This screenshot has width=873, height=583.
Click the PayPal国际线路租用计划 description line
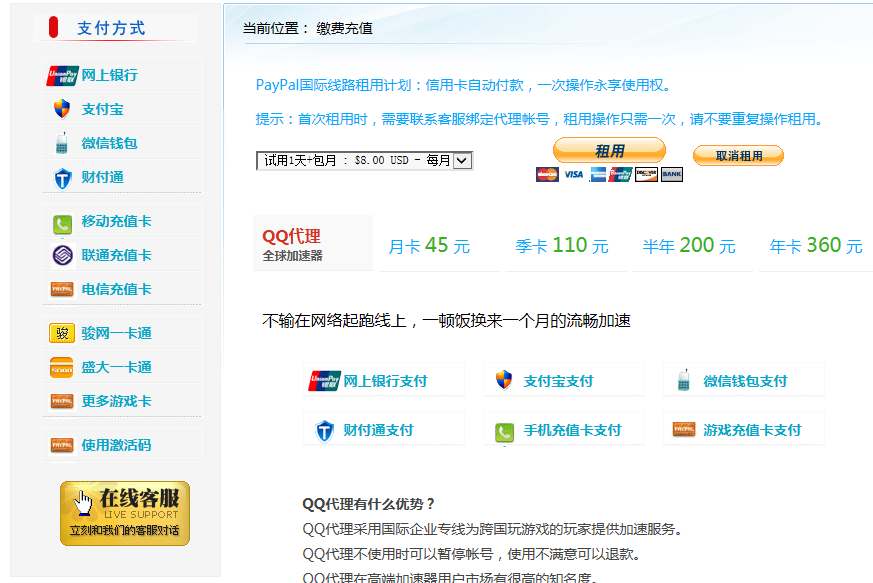464,85
